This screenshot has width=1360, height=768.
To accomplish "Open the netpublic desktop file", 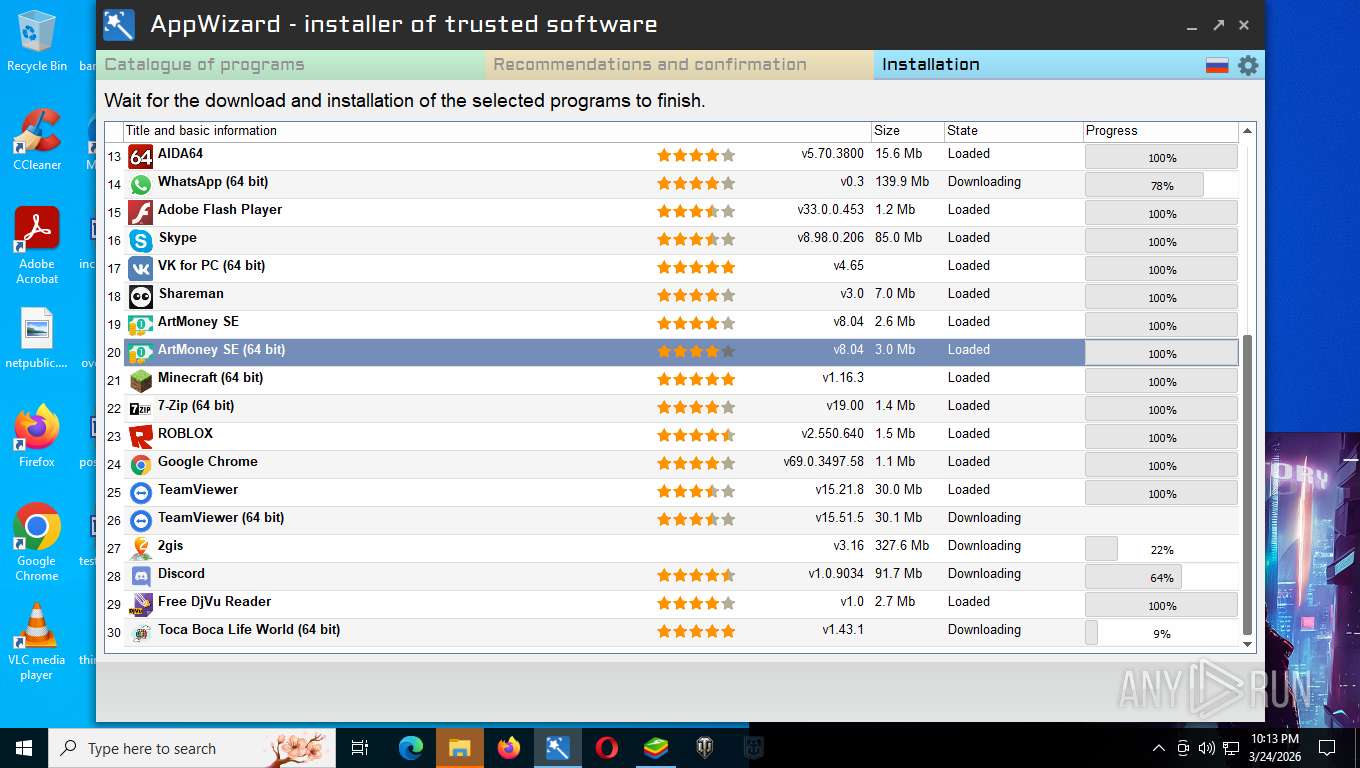I will point(37,339).
